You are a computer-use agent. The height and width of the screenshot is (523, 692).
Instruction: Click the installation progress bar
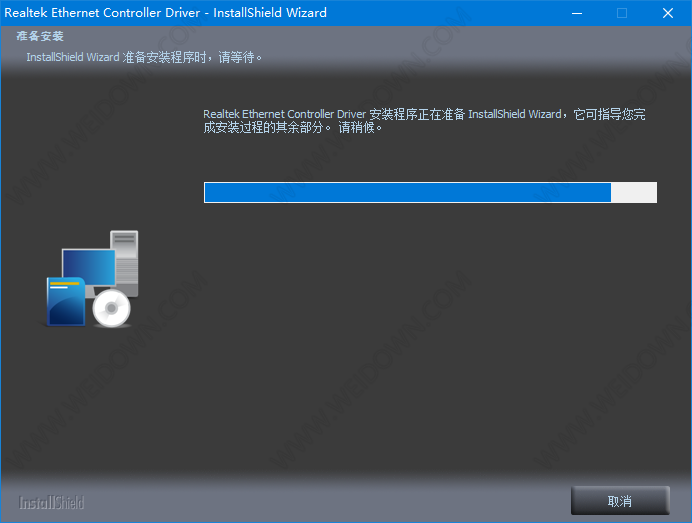pos(430,192)
